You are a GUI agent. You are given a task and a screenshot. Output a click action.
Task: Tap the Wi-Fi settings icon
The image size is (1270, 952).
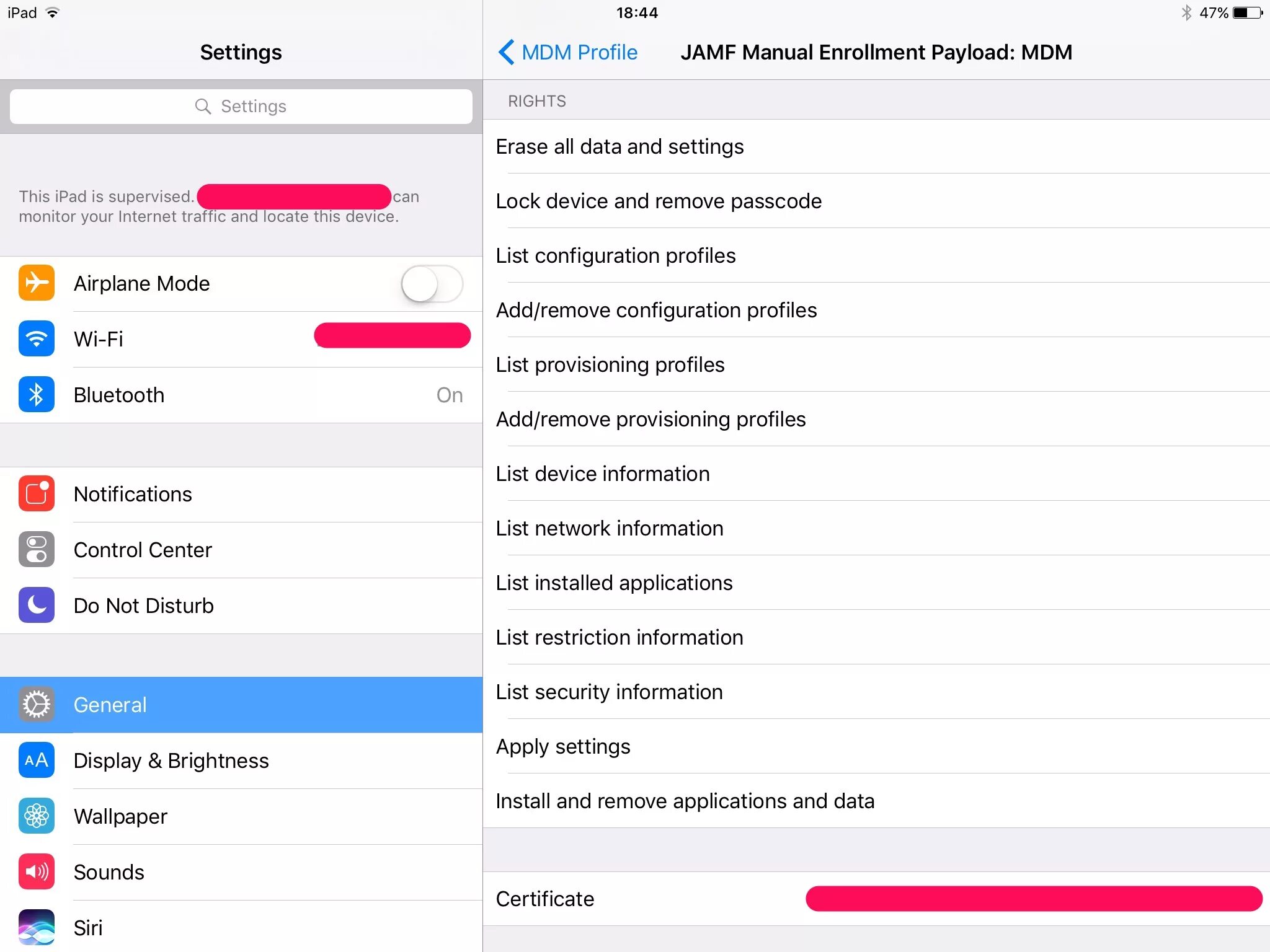tap(37, 339)
